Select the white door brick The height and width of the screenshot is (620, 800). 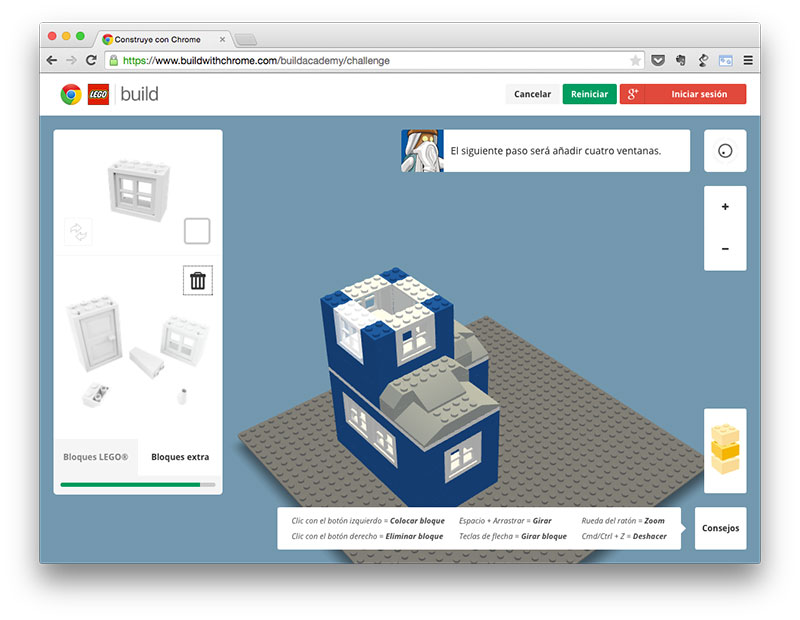click(95, 333)
